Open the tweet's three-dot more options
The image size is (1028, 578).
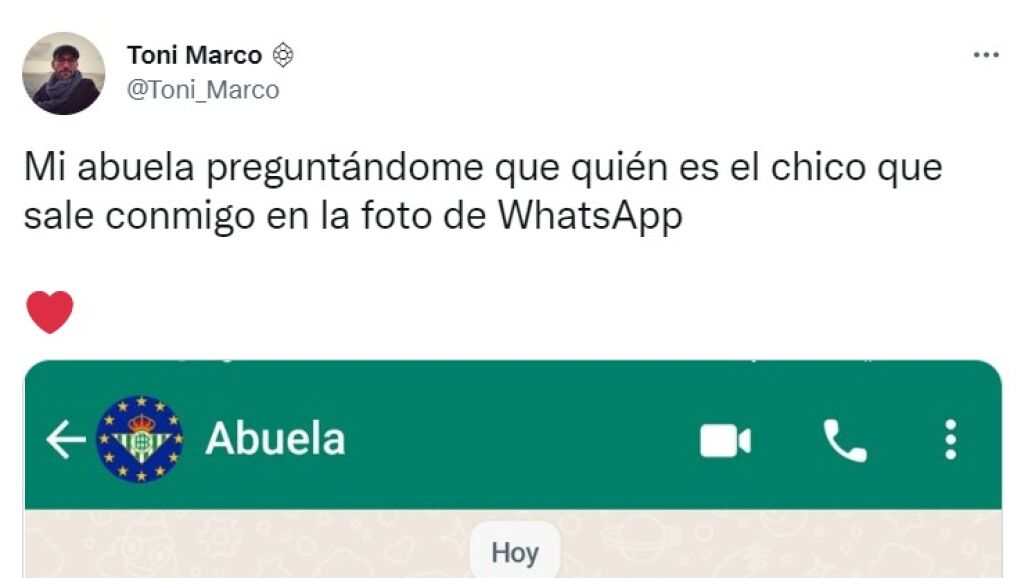click(x=986, y=55)
